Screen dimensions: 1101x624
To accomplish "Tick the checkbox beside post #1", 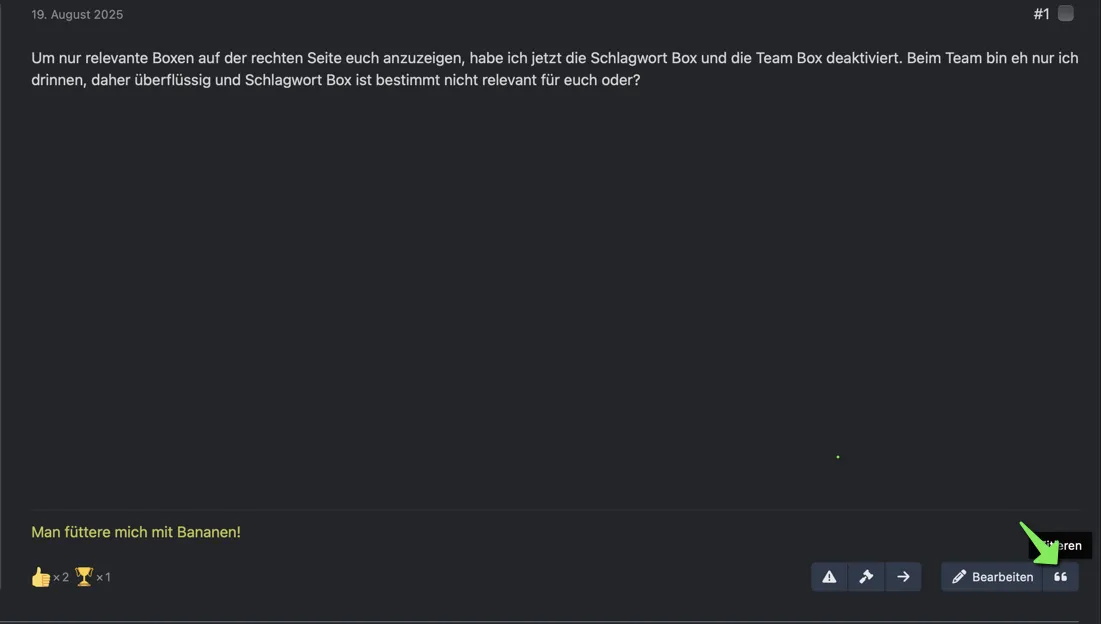I will click(x=1066, y=13).
